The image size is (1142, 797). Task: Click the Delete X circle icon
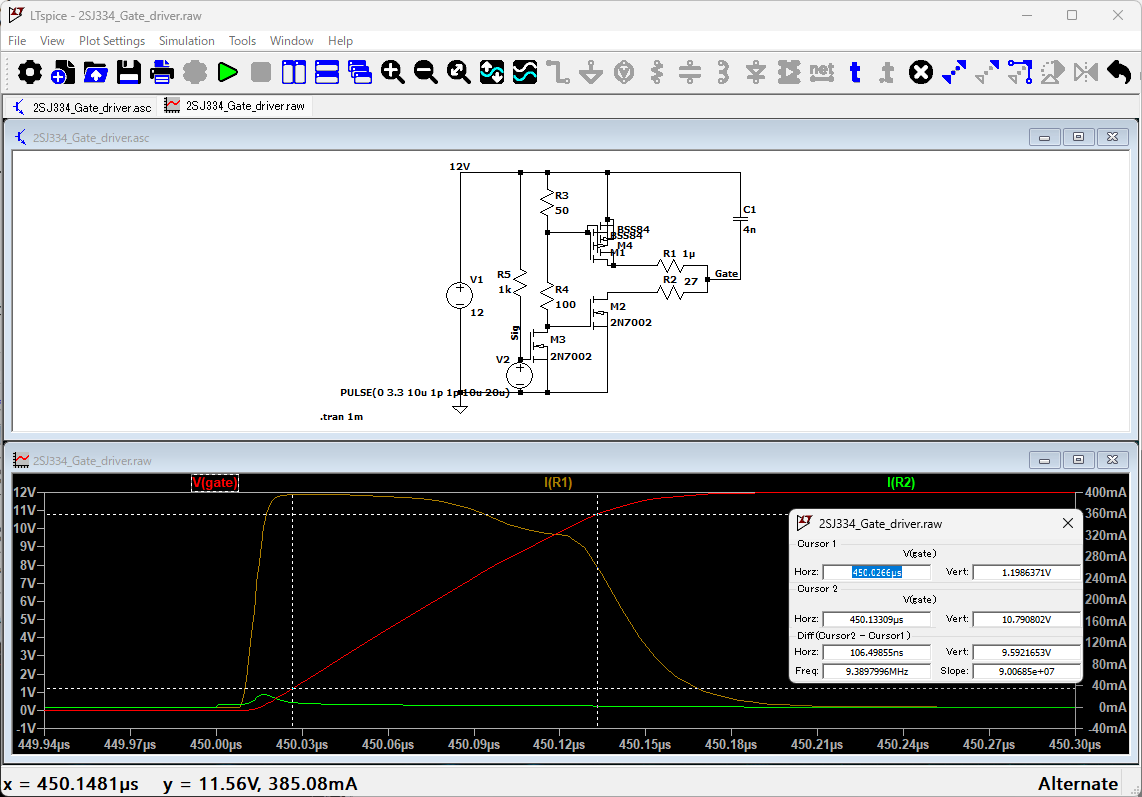pyautogui.click(x=920, y=72)
